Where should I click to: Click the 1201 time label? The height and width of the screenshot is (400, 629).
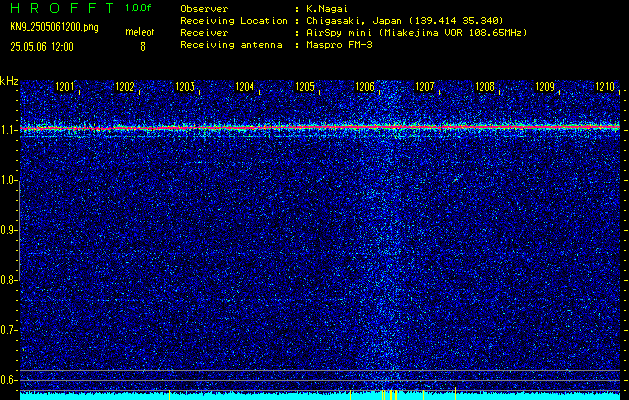64,86
